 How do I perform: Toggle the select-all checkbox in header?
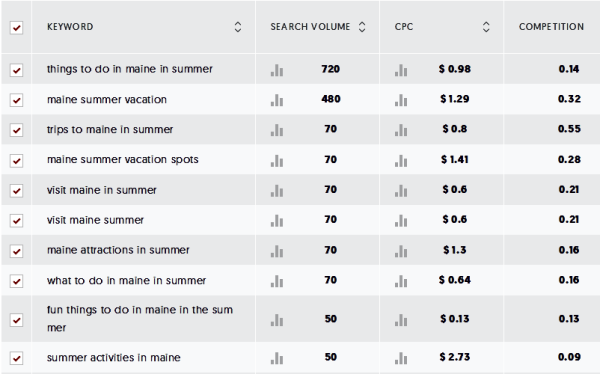[x=16, y=28]
